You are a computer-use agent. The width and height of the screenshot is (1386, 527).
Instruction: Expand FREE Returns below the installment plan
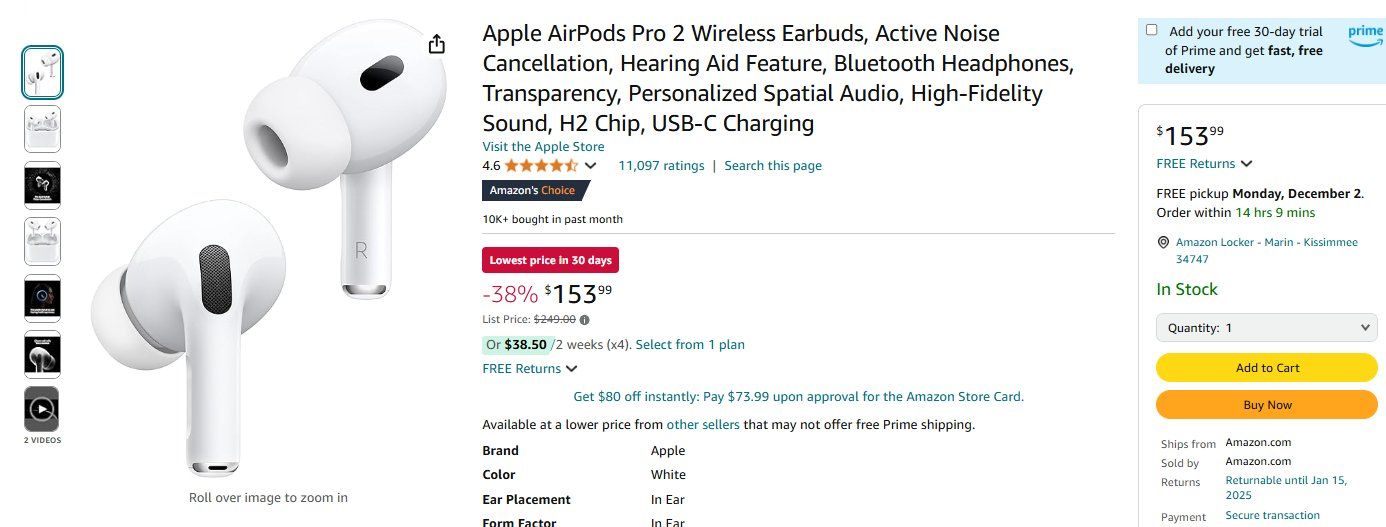pos(530,369)
